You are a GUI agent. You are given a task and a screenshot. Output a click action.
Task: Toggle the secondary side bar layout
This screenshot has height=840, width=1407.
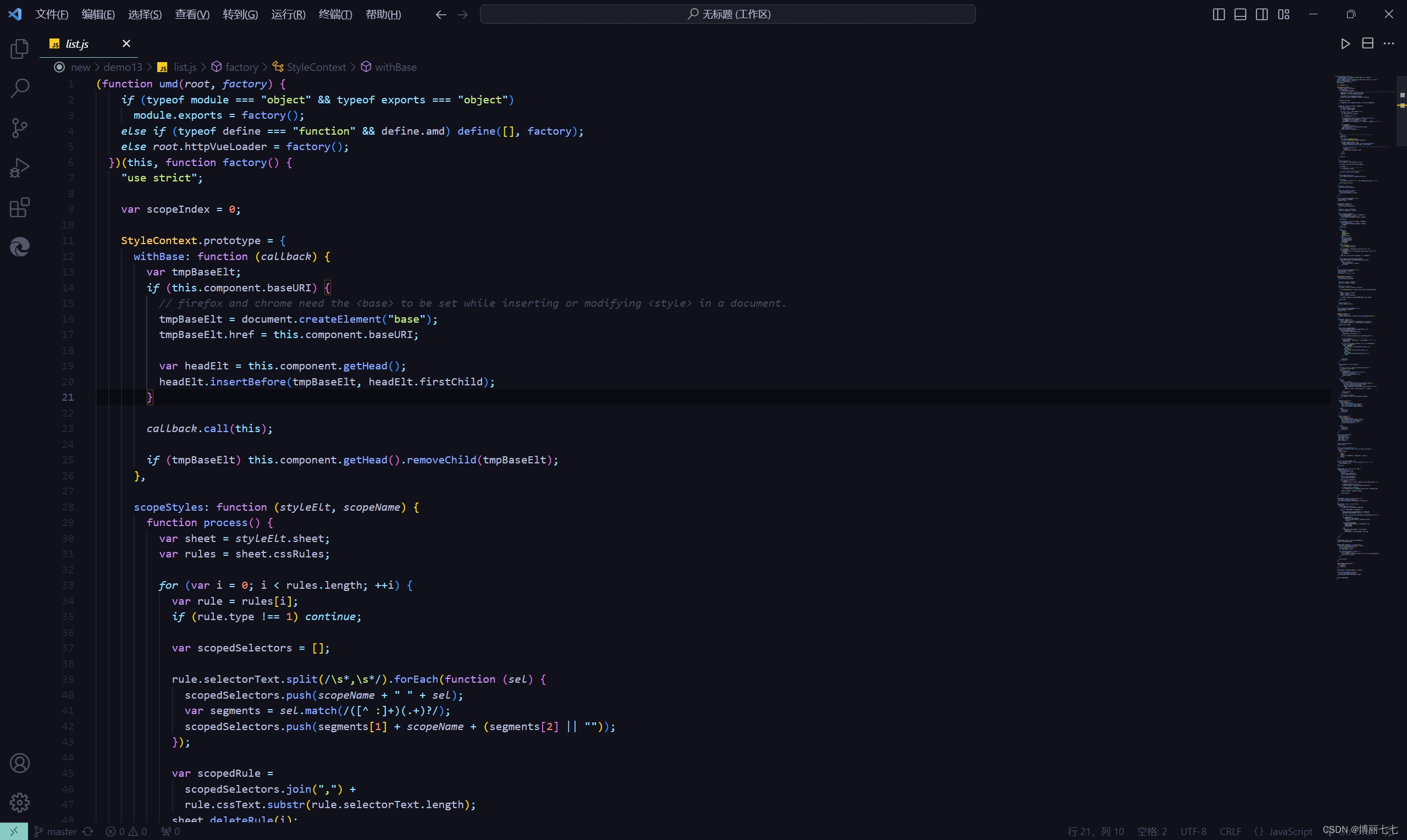[x=1261, y=14]
